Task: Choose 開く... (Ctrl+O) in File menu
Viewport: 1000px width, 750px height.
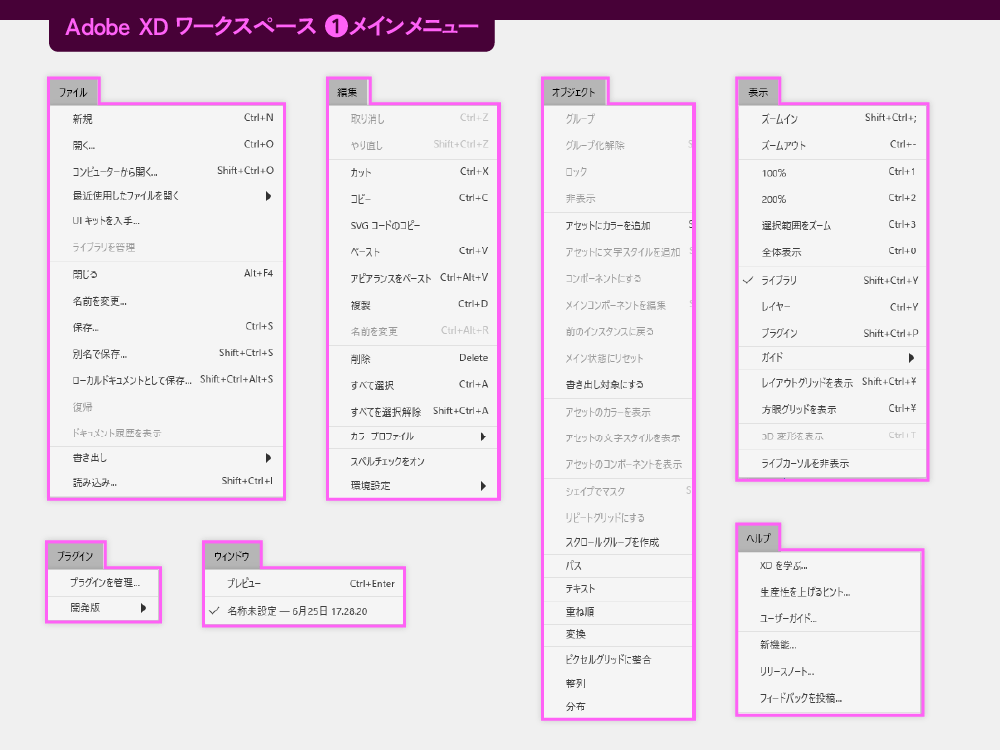Action: coord(166,145)
